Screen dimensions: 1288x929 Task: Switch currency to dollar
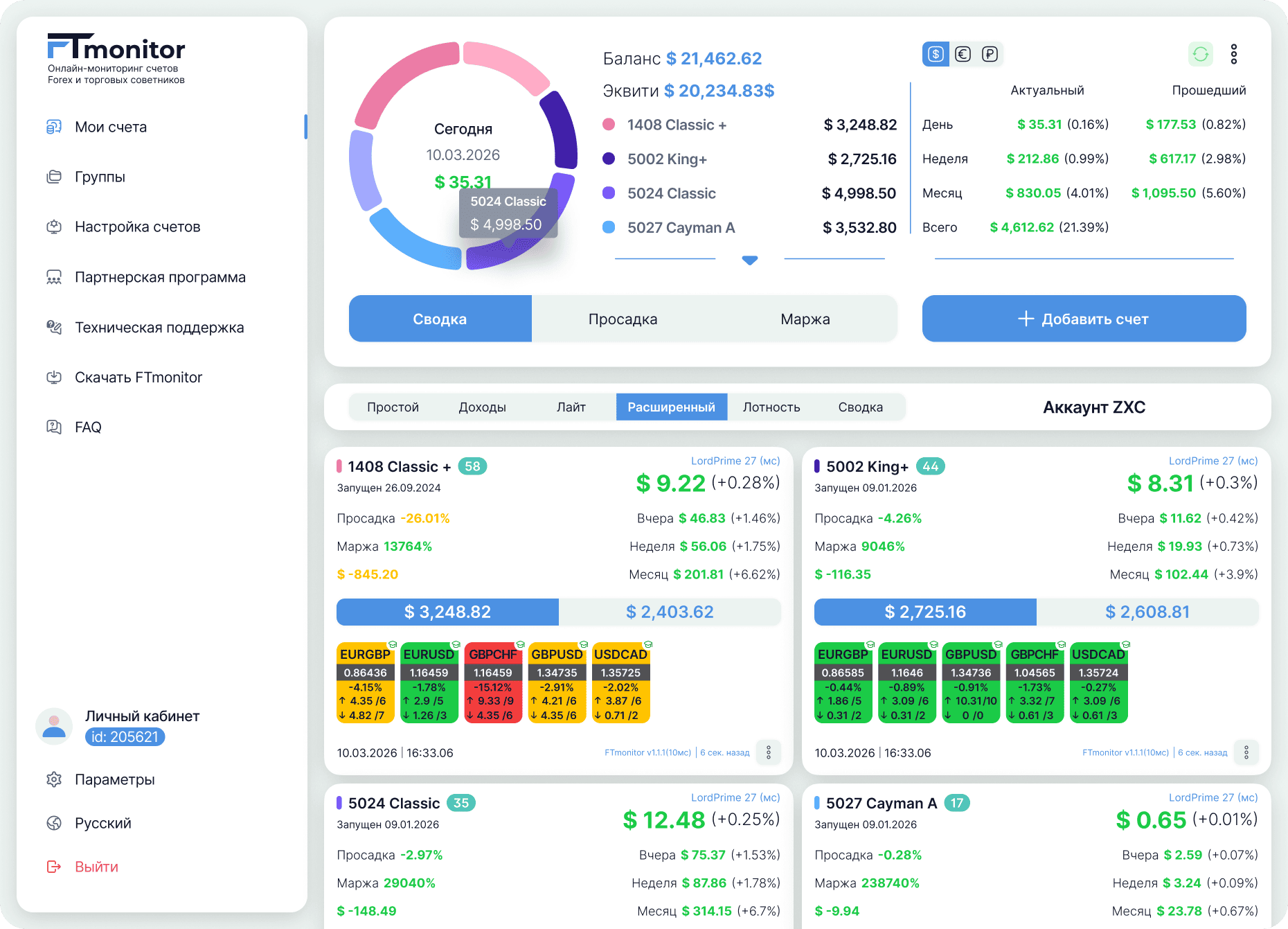(936, 54)
